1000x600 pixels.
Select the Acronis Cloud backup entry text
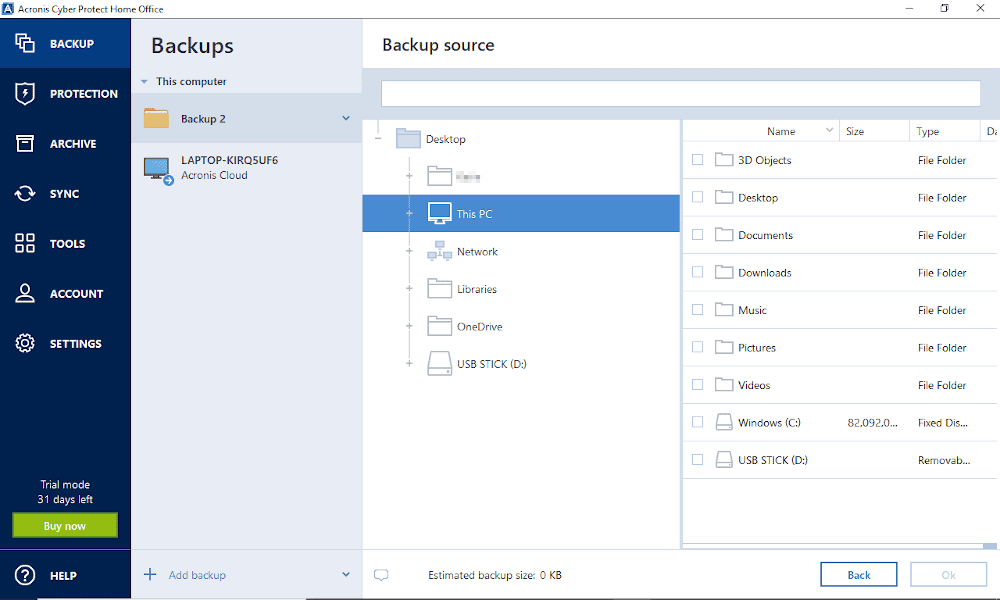tap(214, 175)
